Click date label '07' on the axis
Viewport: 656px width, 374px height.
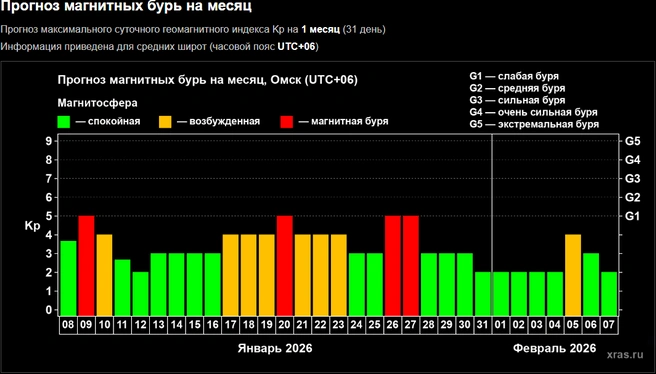(x=608, y=325)
